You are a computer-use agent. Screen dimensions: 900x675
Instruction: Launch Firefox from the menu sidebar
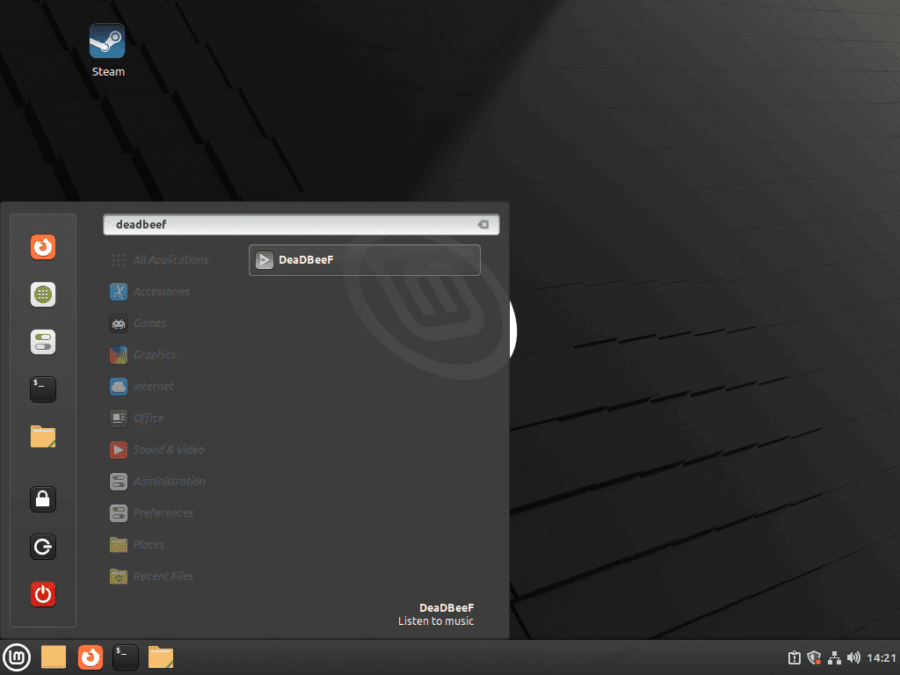point(42,246)
